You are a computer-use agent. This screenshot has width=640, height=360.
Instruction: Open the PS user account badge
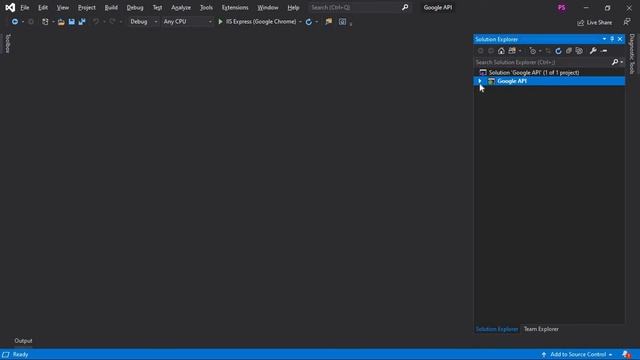(562, 8)
